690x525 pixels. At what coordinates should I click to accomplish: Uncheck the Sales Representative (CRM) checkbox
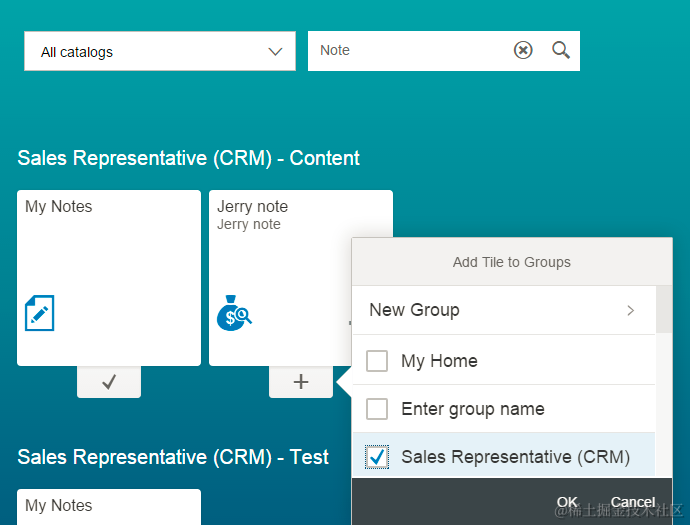coord(377,457)
